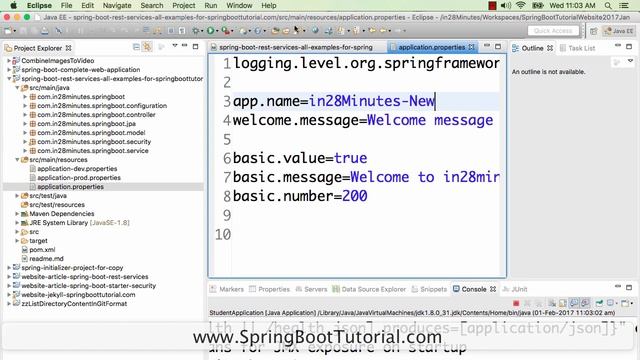Expand com.in28minutes.springboot.controller package

[25, 115]
